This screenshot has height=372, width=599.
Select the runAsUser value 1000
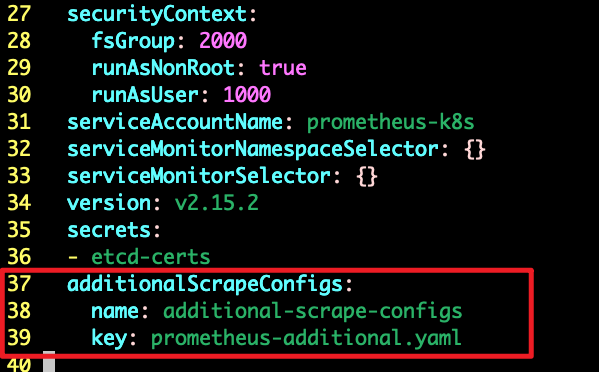pyautogui.click(x=247, y=94)
